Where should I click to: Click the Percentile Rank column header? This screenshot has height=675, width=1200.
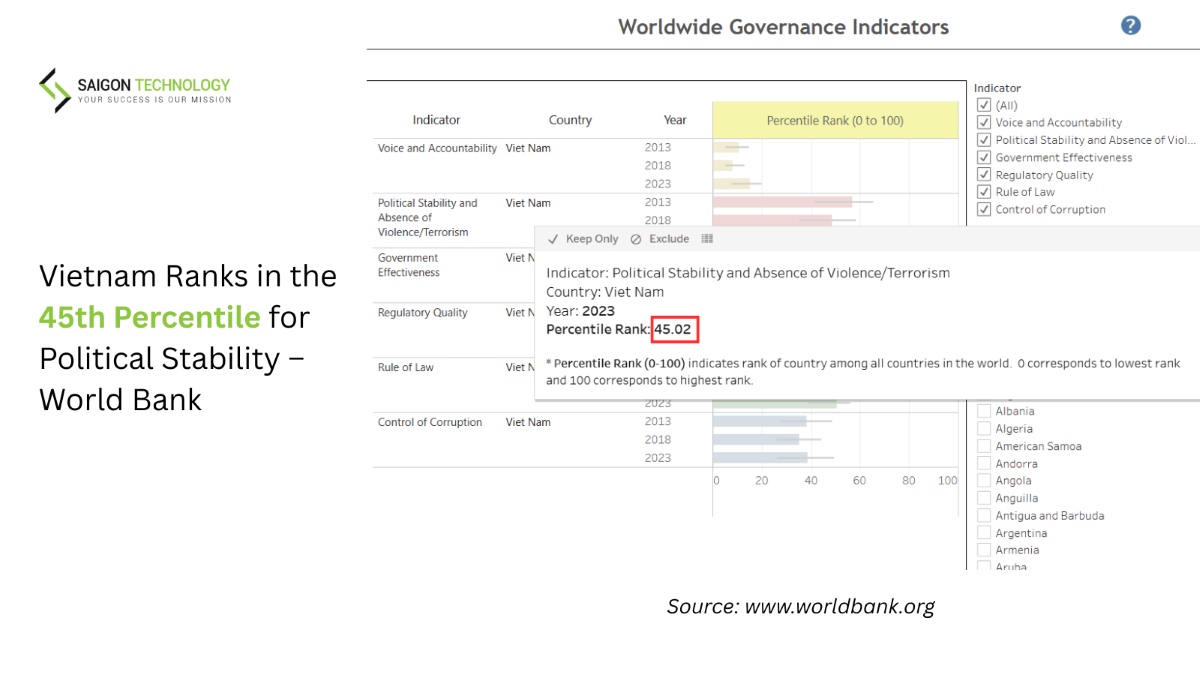tap(834, 120)
